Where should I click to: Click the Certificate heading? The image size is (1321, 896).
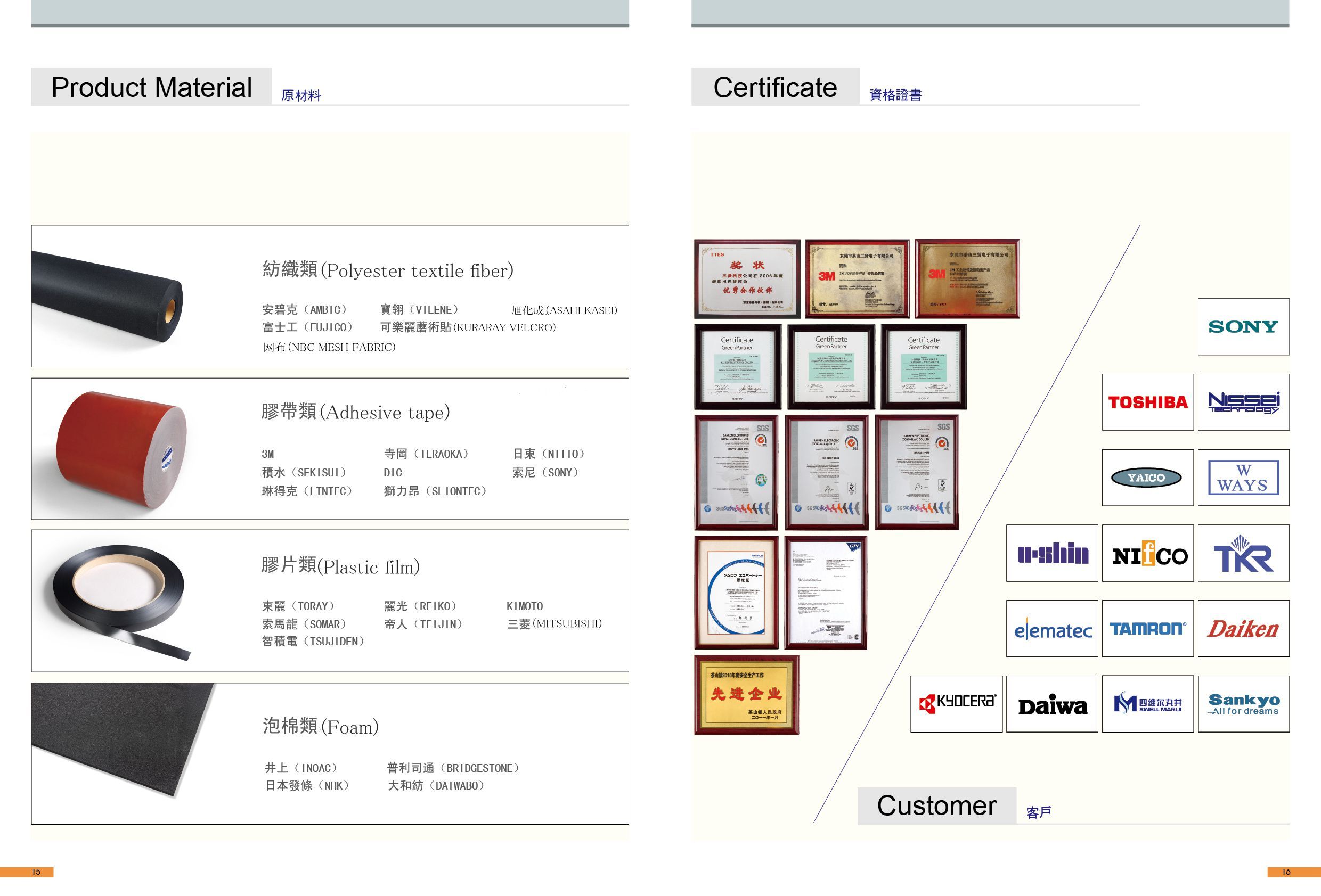[774, 87]
